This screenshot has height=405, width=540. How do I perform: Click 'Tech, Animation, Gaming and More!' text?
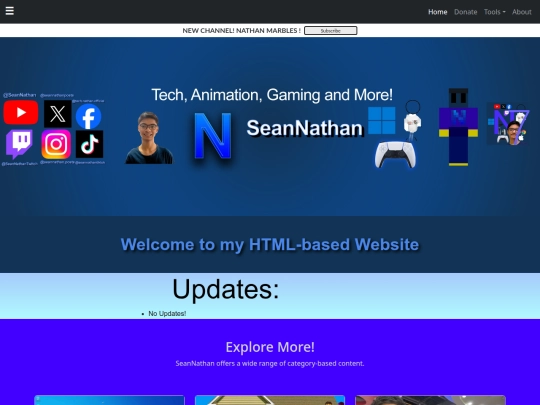click(x=272, y=95)
